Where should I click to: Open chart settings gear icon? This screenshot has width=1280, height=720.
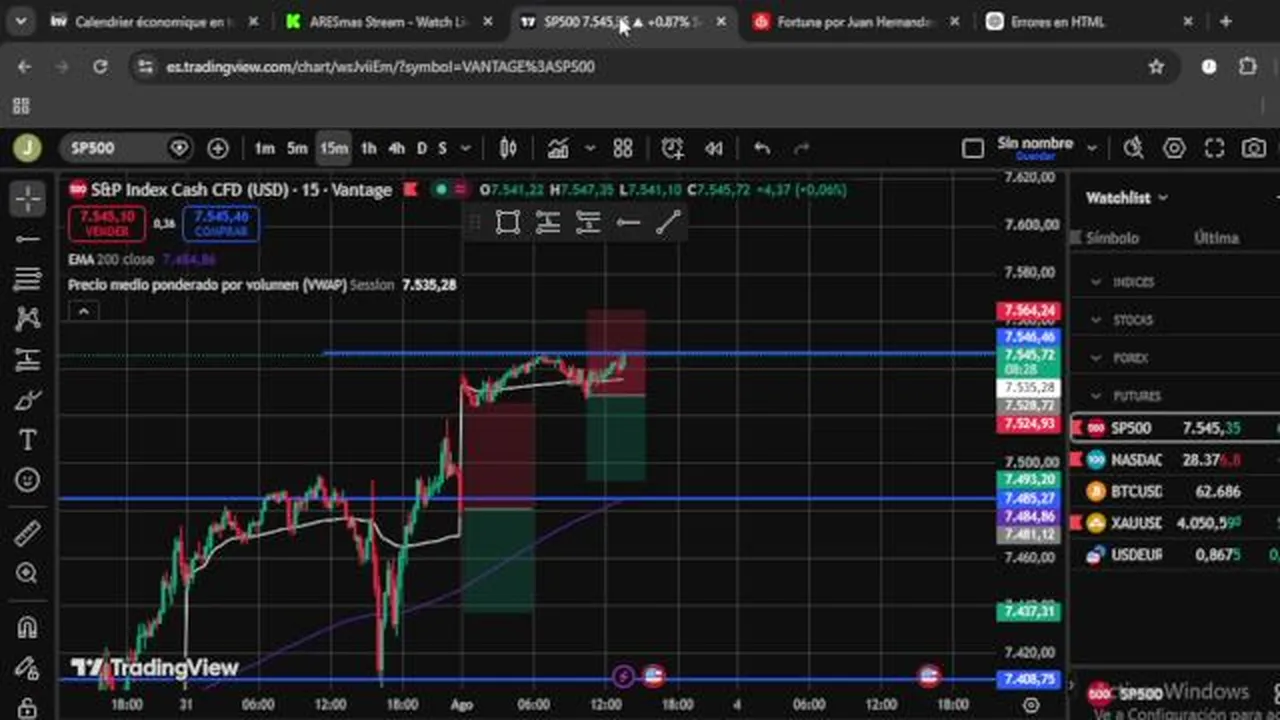[x=1174, y=148]
